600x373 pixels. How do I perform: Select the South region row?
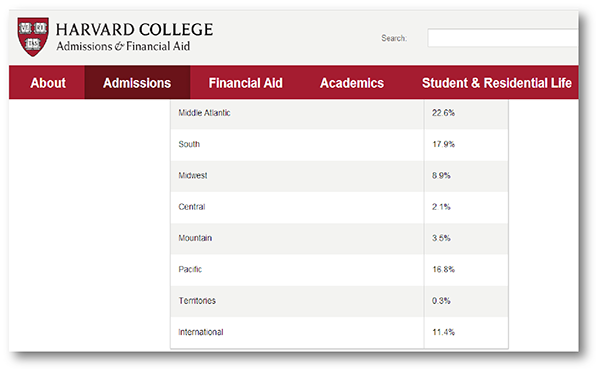point(339,144)
